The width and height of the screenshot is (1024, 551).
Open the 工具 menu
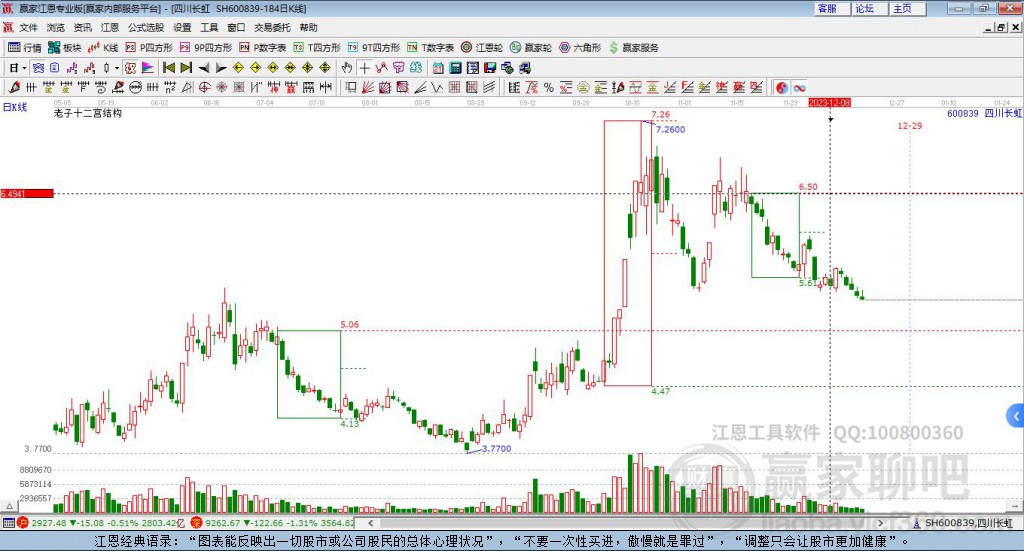pos(209,27)
